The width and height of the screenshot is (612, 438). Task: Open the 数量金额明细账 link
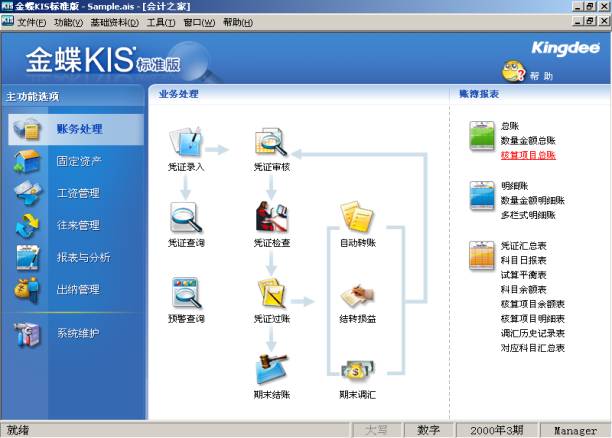[533, 201]
